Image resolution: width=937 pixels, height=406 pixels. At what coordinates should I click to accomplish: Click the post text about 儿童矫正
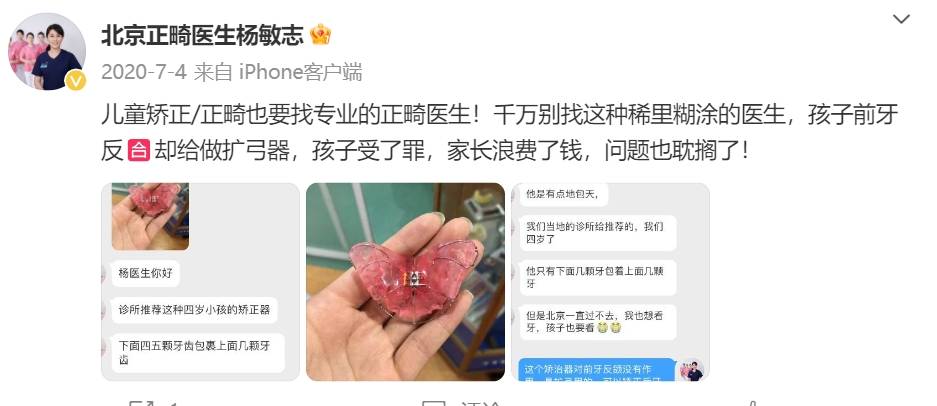point(500,132)
